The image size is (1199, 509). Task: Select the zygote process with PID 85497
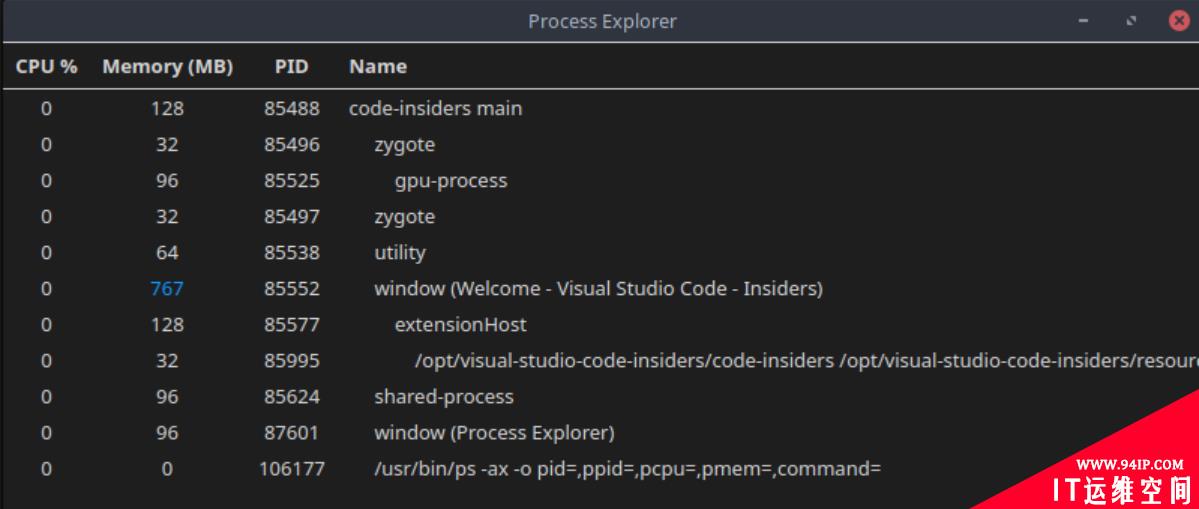point(600,216)
